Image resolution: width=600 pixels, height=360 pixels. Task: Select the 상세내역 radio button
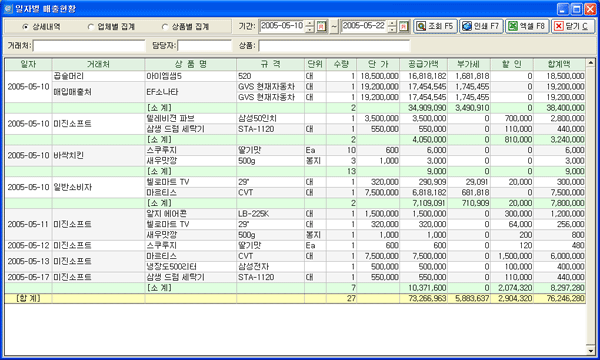(25, 27)
